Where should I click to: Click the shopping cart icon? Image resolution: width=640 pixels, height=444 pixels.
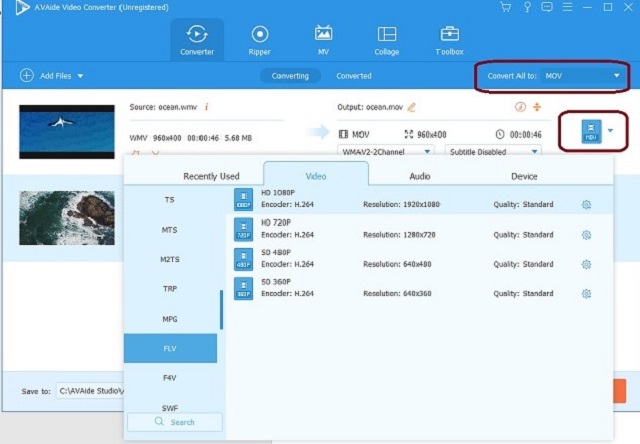505,7
